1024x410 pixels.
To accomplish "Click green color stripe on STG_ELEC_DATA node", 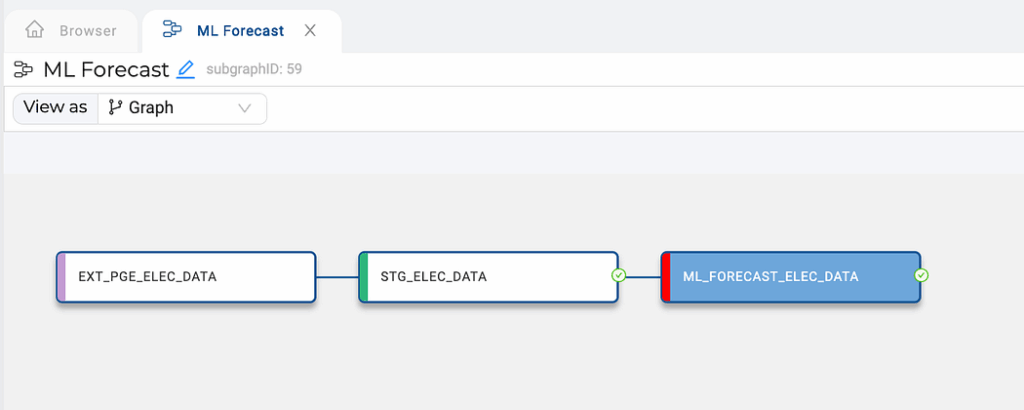I will click(364, 277).
